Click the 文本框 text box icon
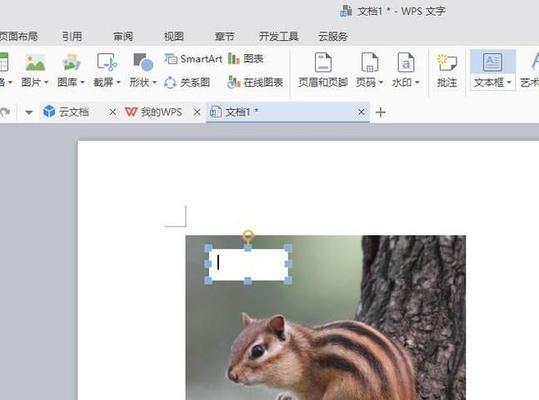The width and height of the screenshot is (539, 400). pyautogui.click(x=493, y=62)
